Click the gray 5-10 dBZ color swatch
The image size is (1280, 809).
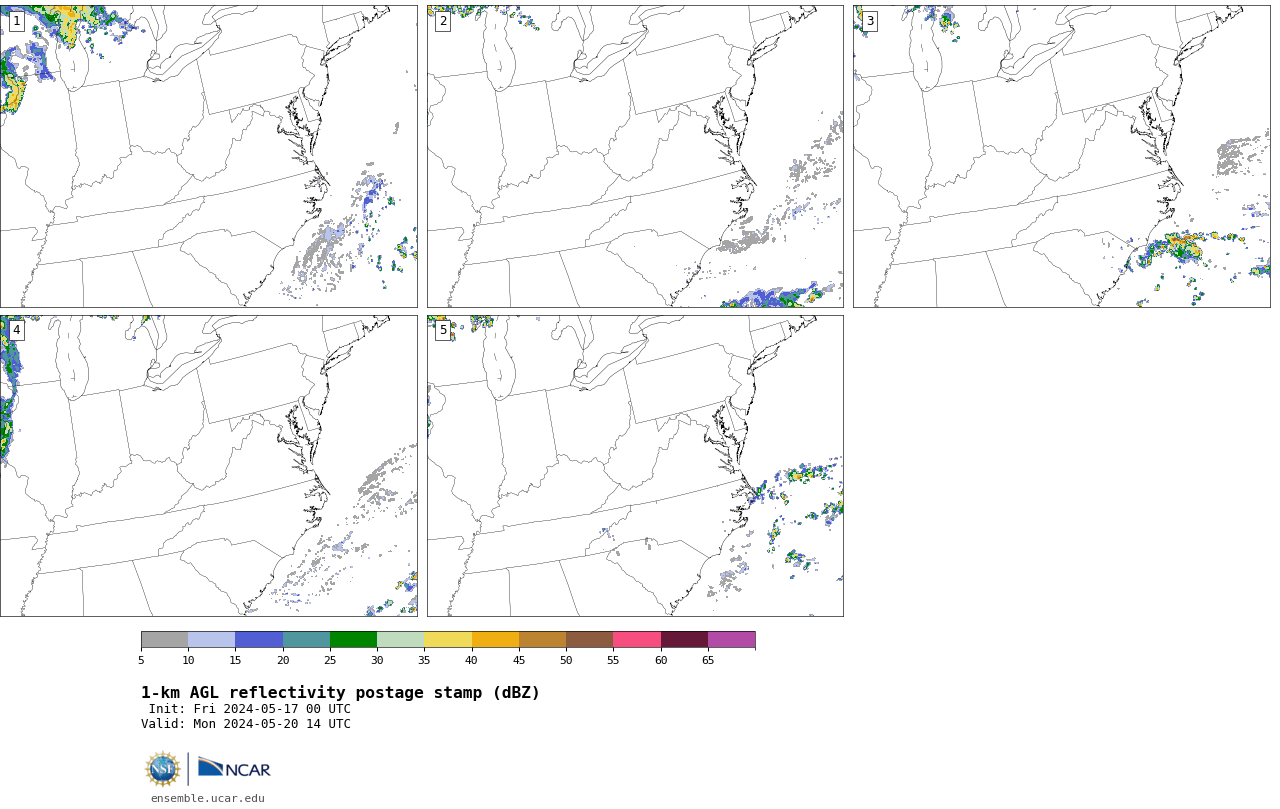[x=164, y=640]
